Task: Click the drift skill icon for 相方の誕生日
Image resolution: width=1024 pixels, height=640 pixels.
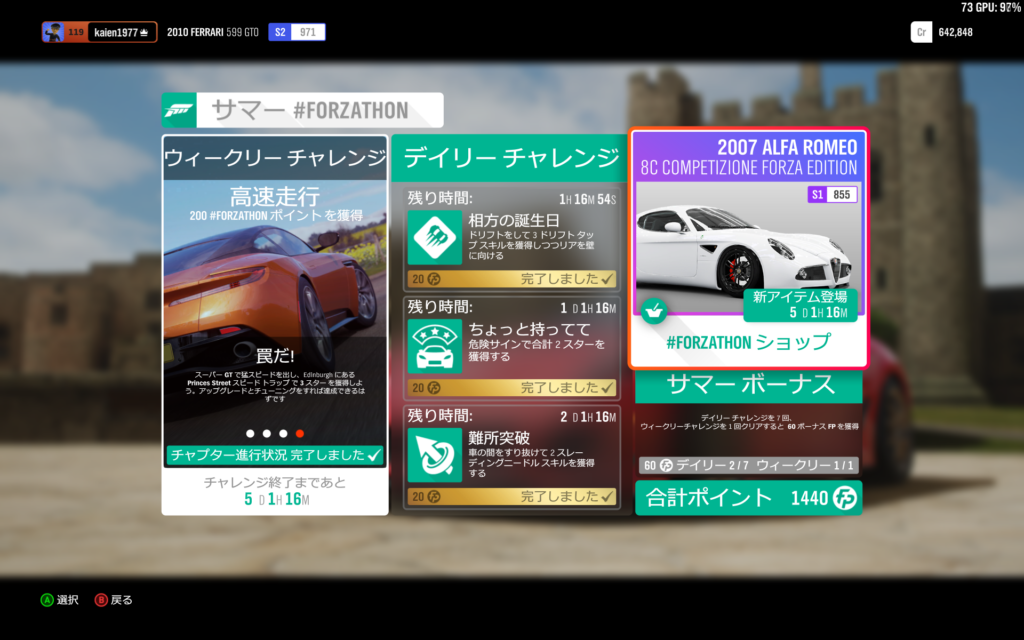Action: click(x=434, y=237)
